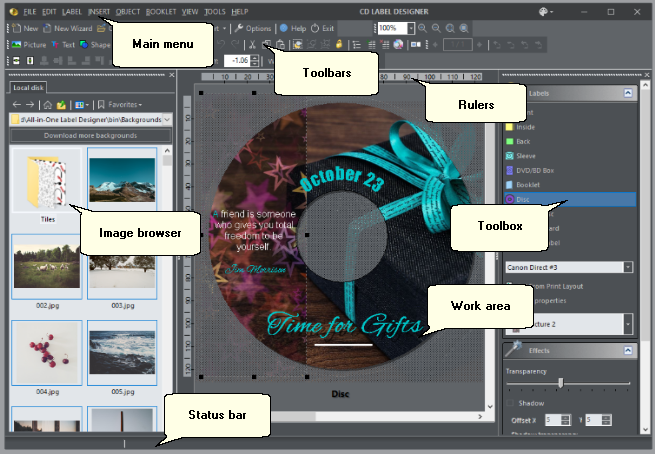Screen dimensions: 655x454
Task: Open the Options settings
Action: (252, 28)
